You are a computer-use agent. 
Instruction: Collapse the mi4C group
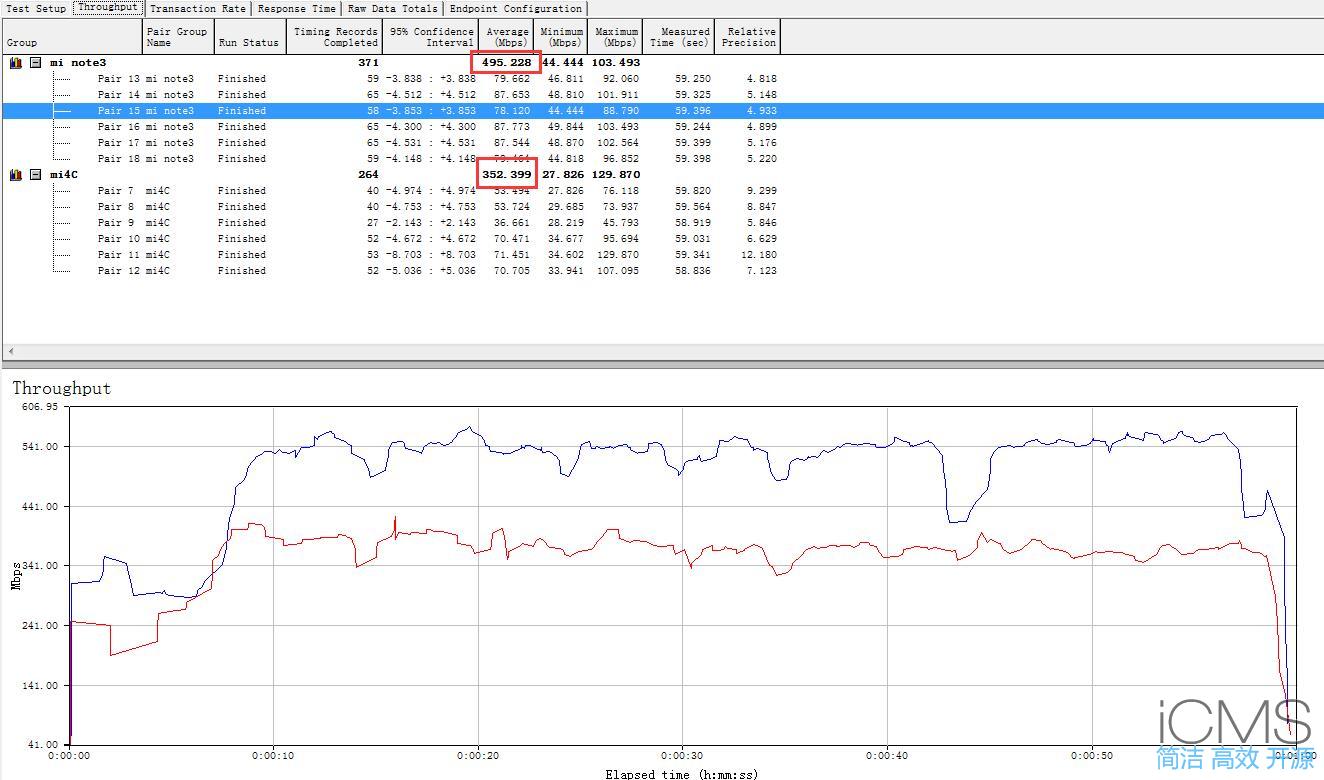(x=35, y=175)
